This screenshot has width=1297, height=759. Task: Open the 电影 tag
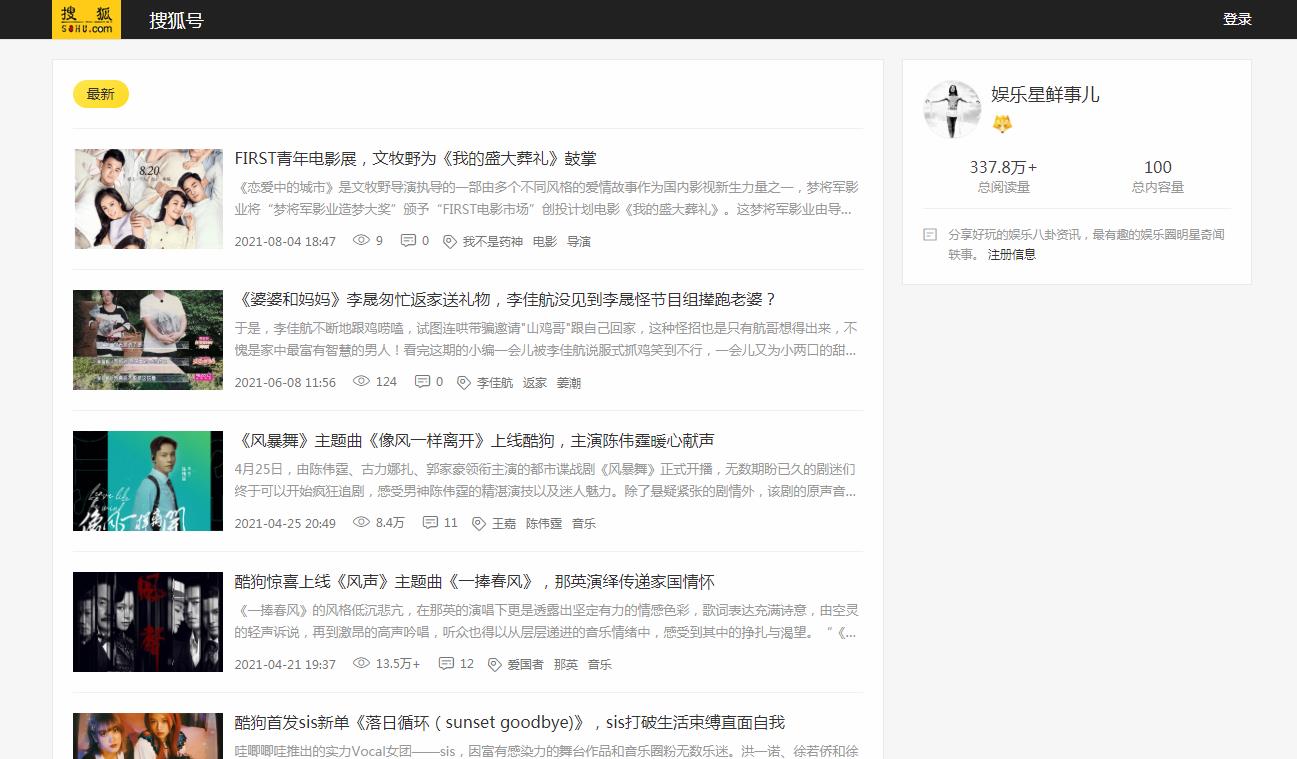click(545, 242)
